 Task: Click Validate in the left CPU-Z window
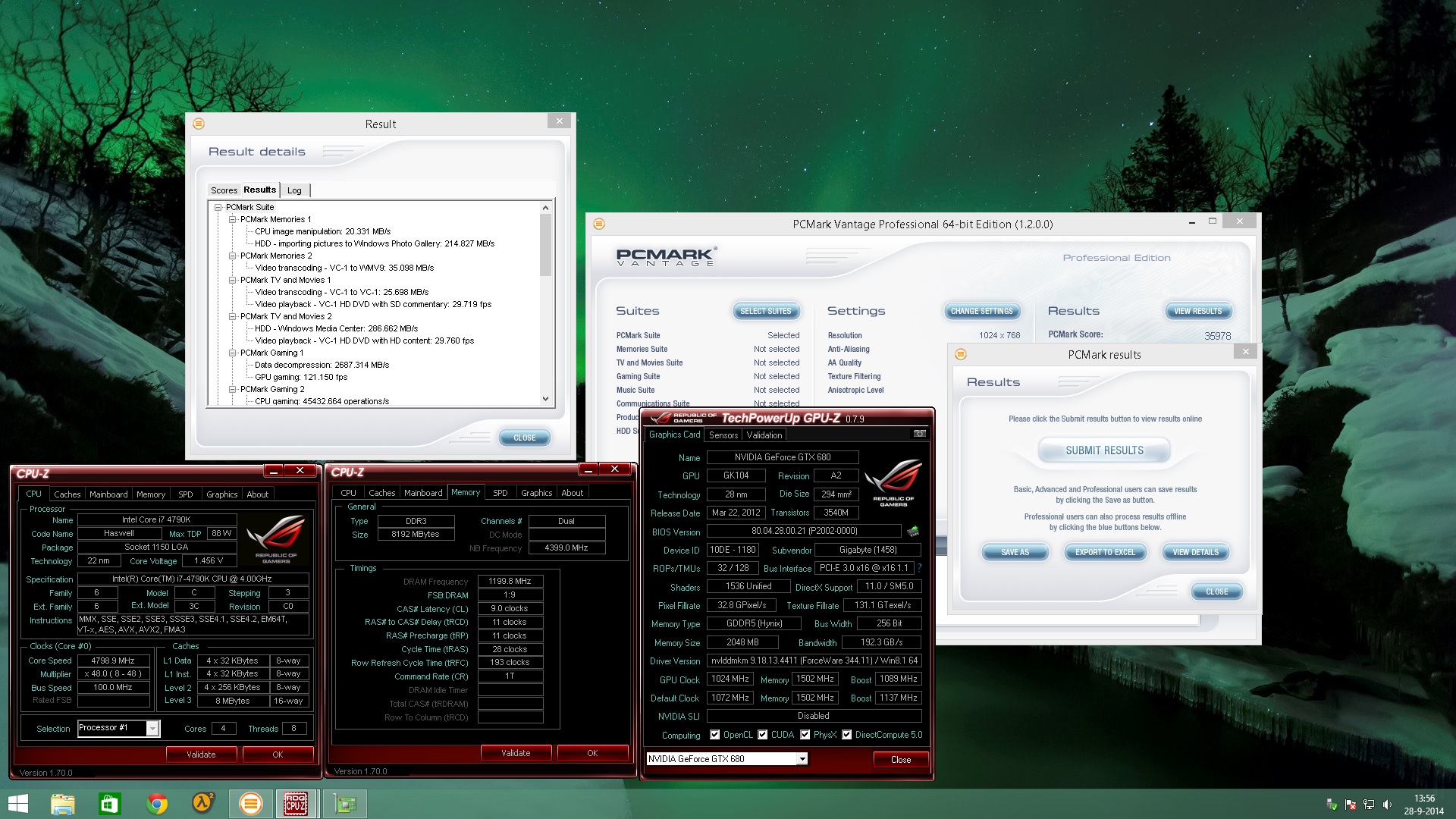click(x=201, y=755)
